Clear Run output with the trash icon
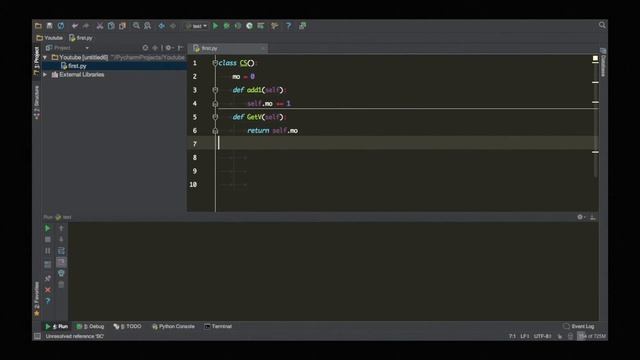Viewport: 640px width, 360px height. [x=61, y=284]
